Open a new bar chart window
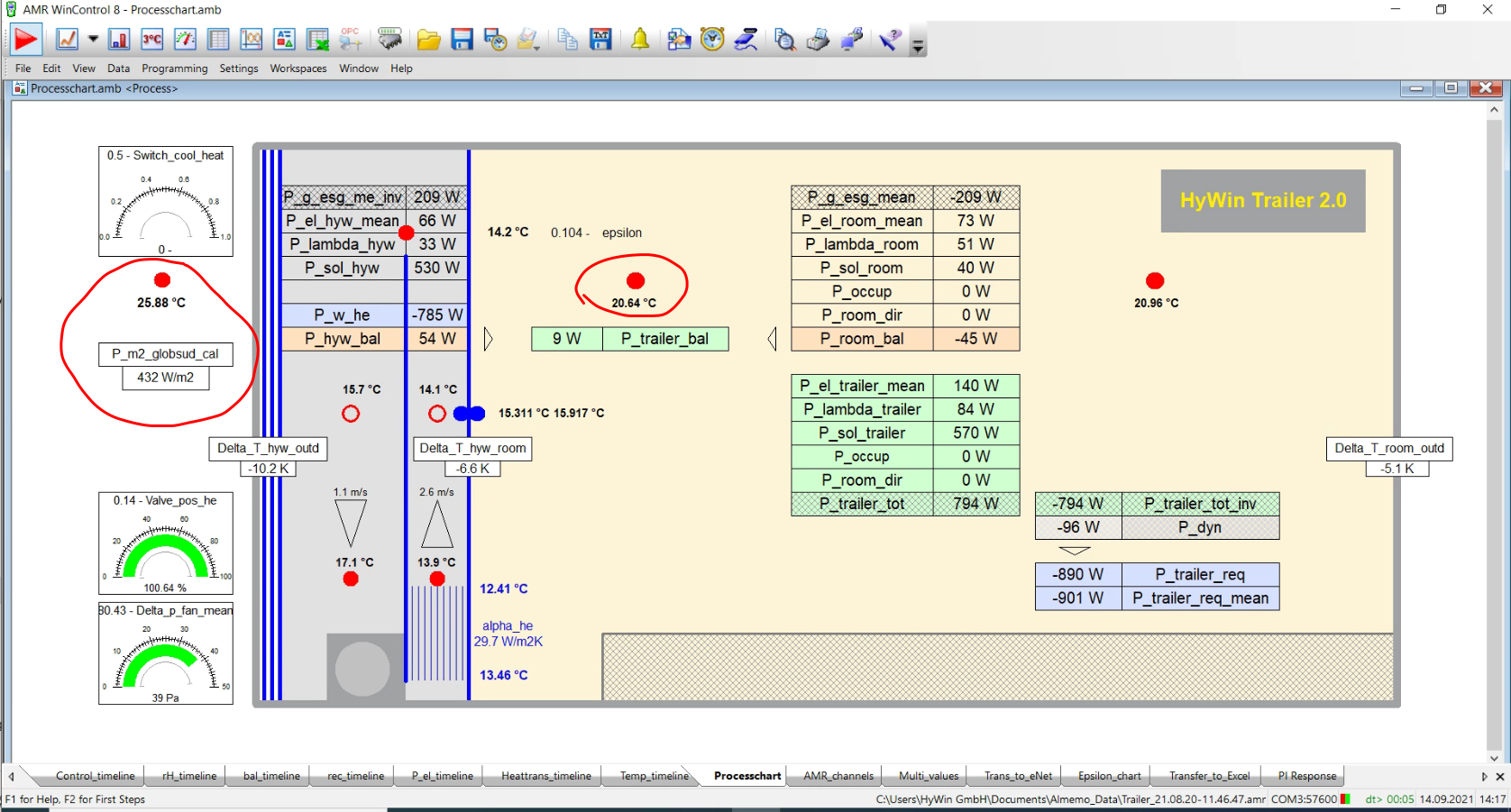The image size is (1511, 812). point(119,39)
